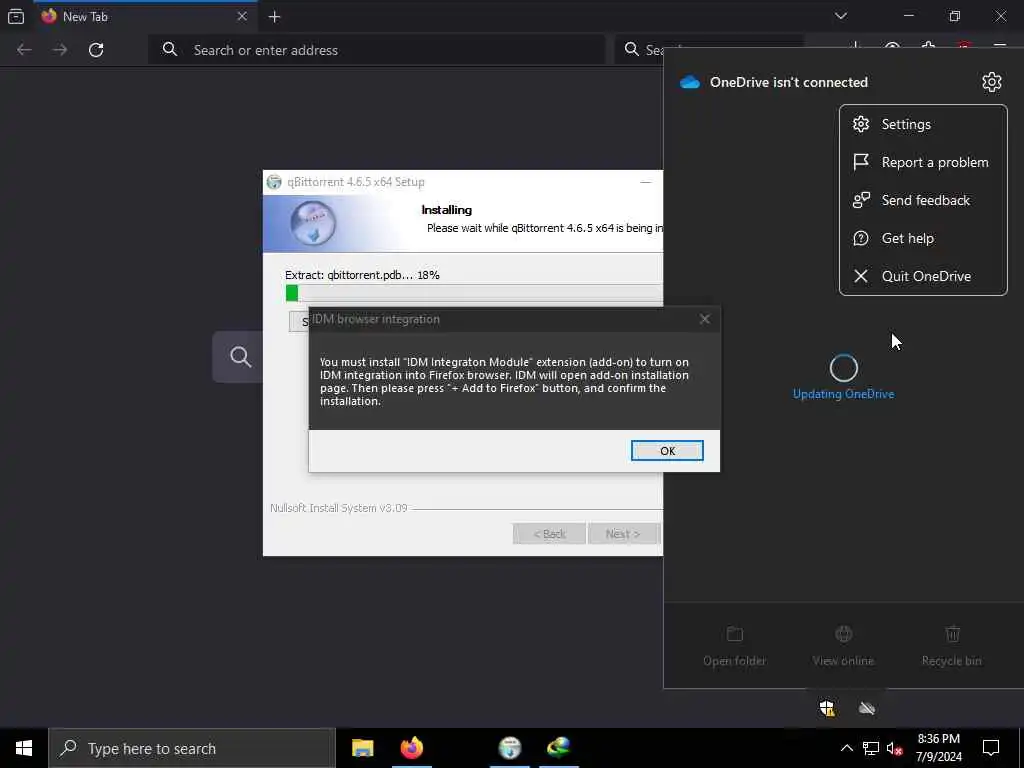The height and width of the screenshot is (768, 1024).
Task: Confirm the IDM browser integration OK button
Action: click(x=667, y=451)
